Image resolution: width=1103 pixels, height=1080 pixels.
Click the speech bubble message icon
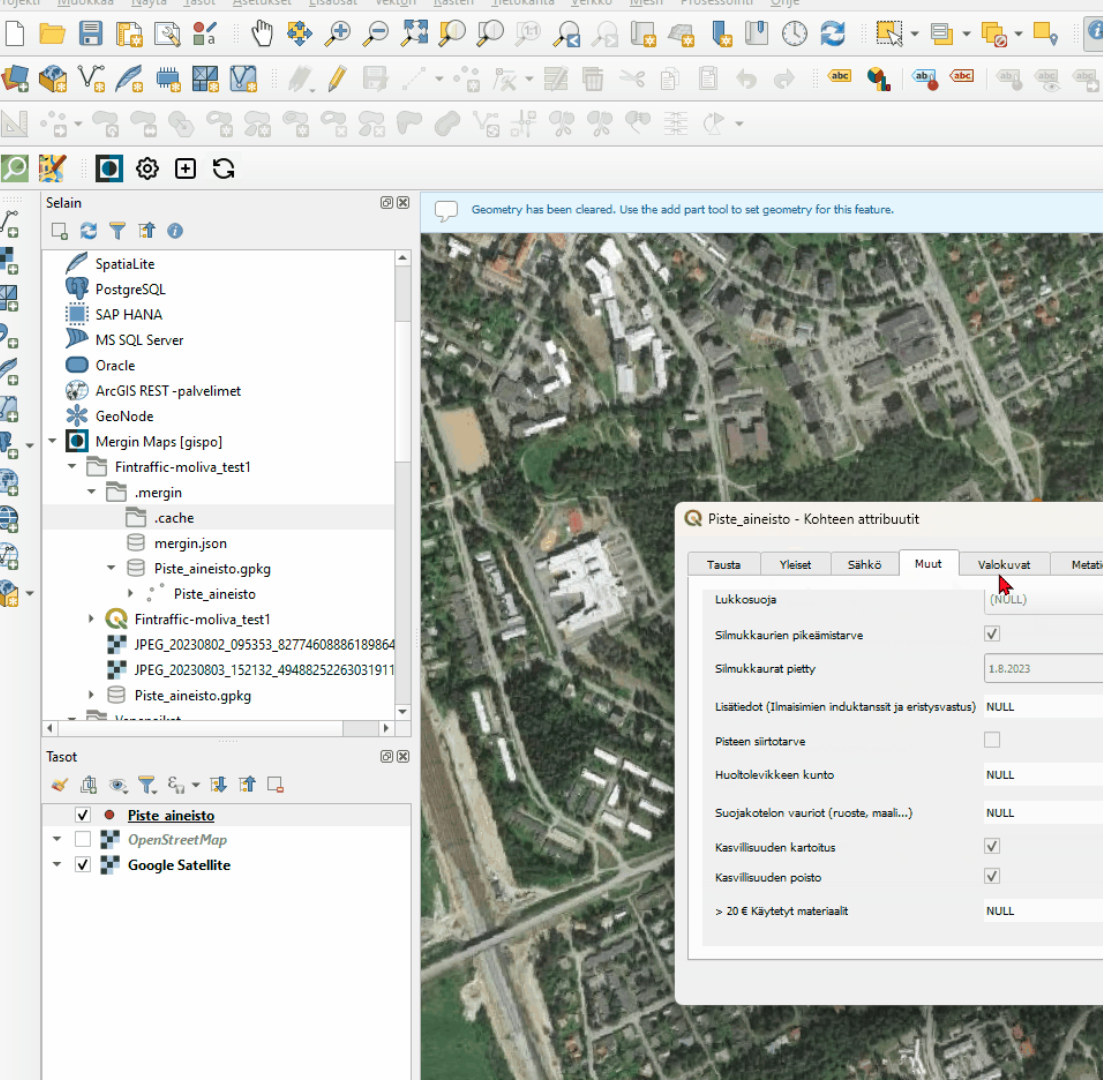[x=446, y=210]
